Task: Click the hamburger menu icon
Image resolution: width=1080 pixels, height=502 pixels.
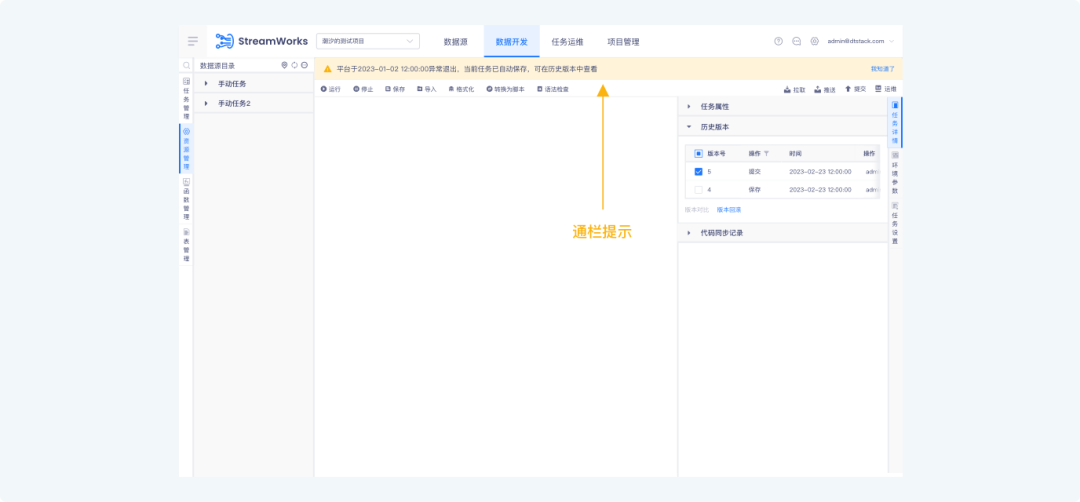Action: (x=192, y=41)
